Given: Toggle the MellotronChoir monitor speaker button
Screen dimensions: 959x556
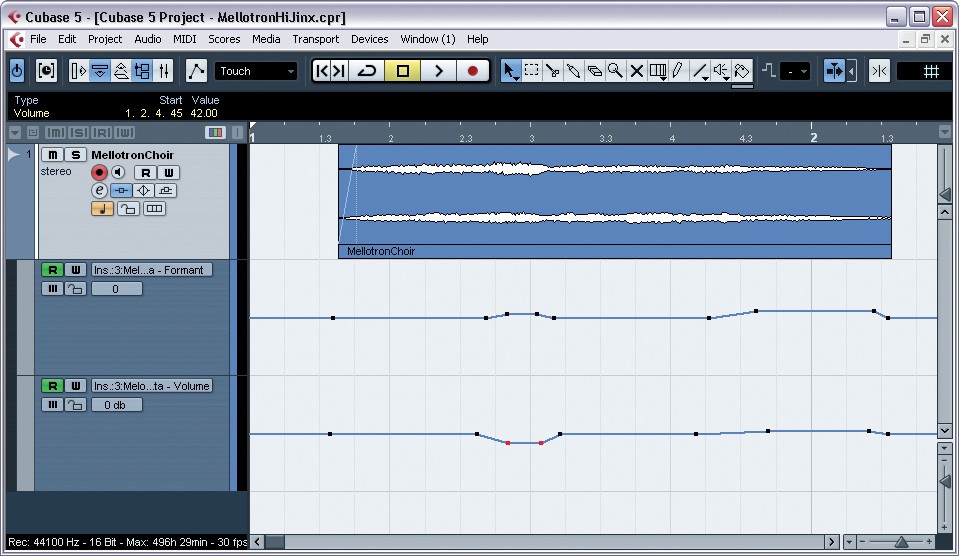Looking at the screenshot, I should (x=118, y=172).
